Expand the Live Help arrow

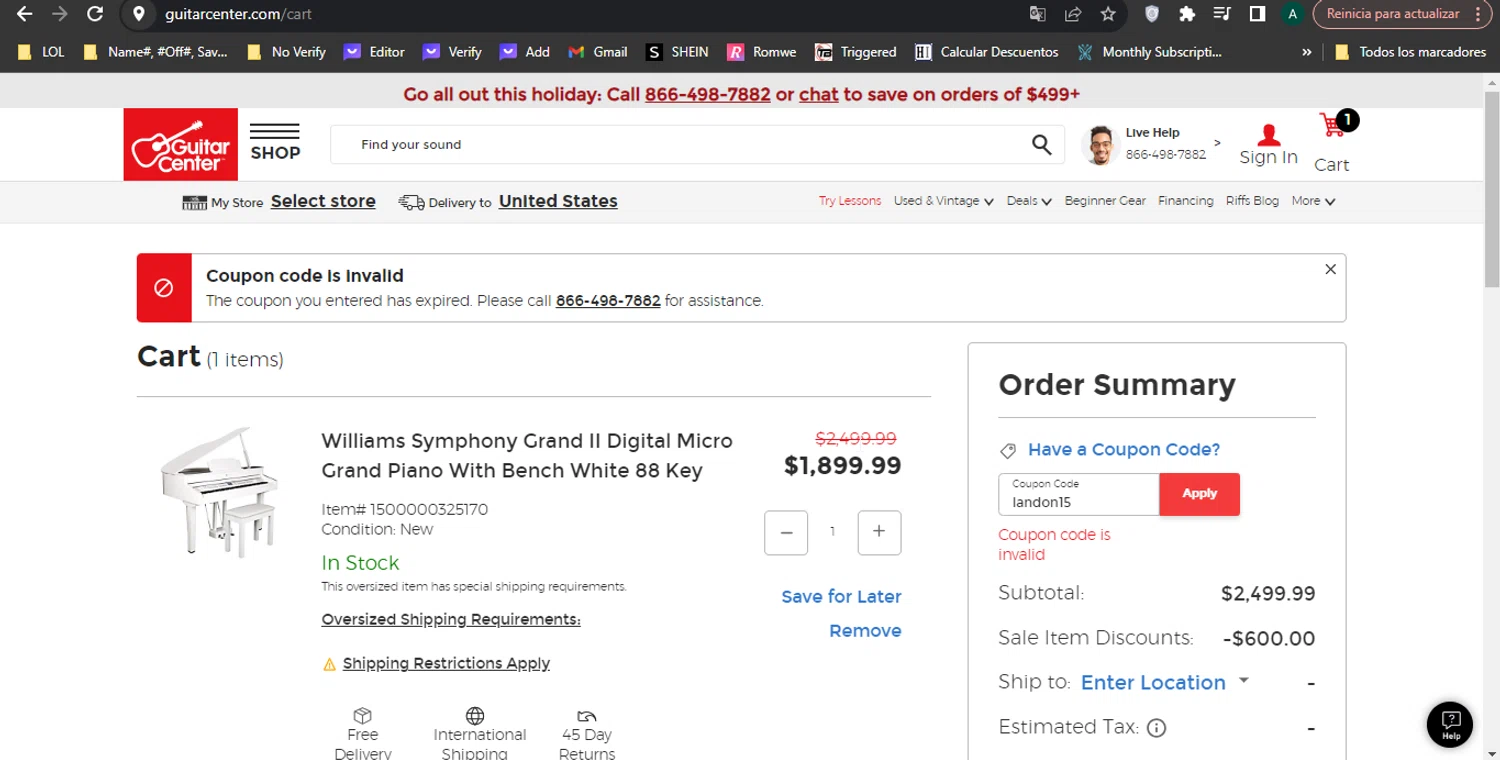click(x=1217, y=143)
